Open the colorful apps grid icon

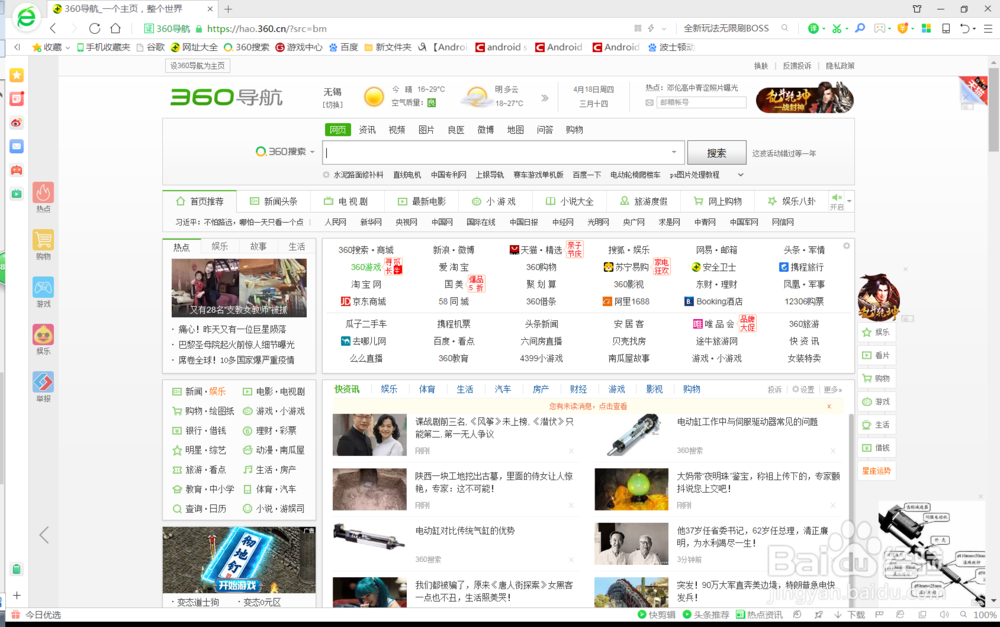(926, 29)
